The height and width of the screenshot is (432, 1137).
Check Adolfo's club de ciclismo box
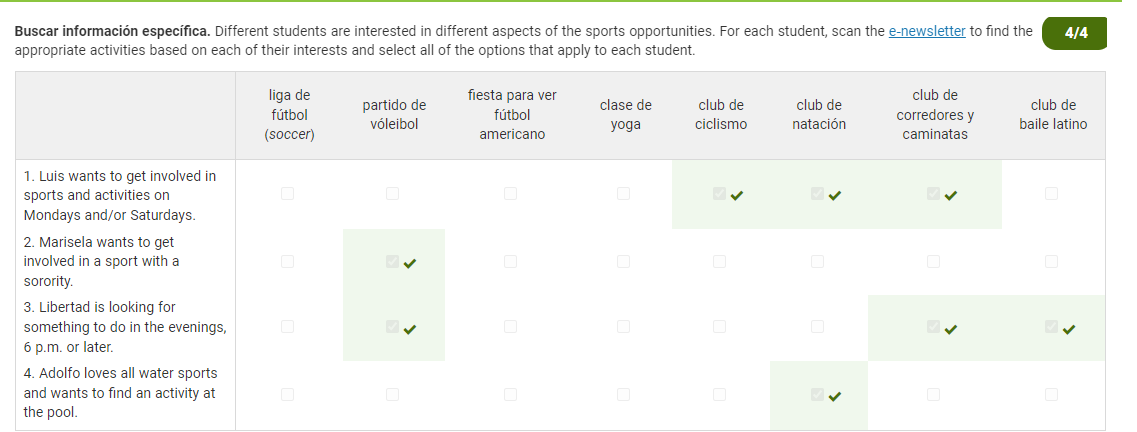pos(719,394)
